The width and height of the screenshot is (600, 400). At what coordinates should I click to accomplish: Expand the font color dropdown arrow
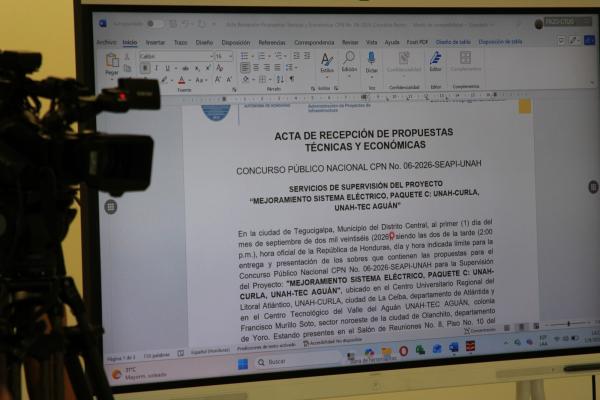[189, 80]
